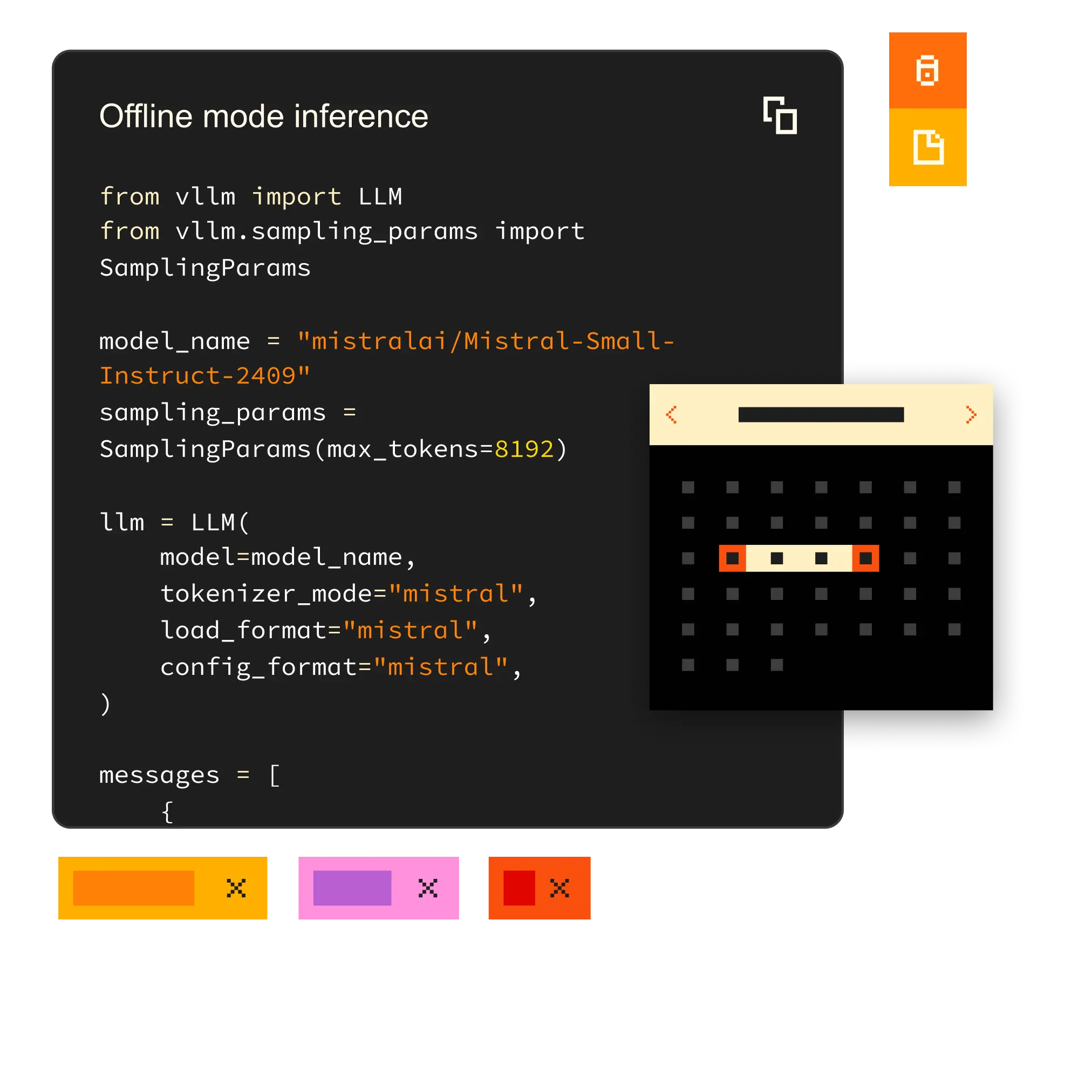The width and height of the screenshot is (1092, 1092).
Task: Select first date in calendar top row
Action: point(688,487)
